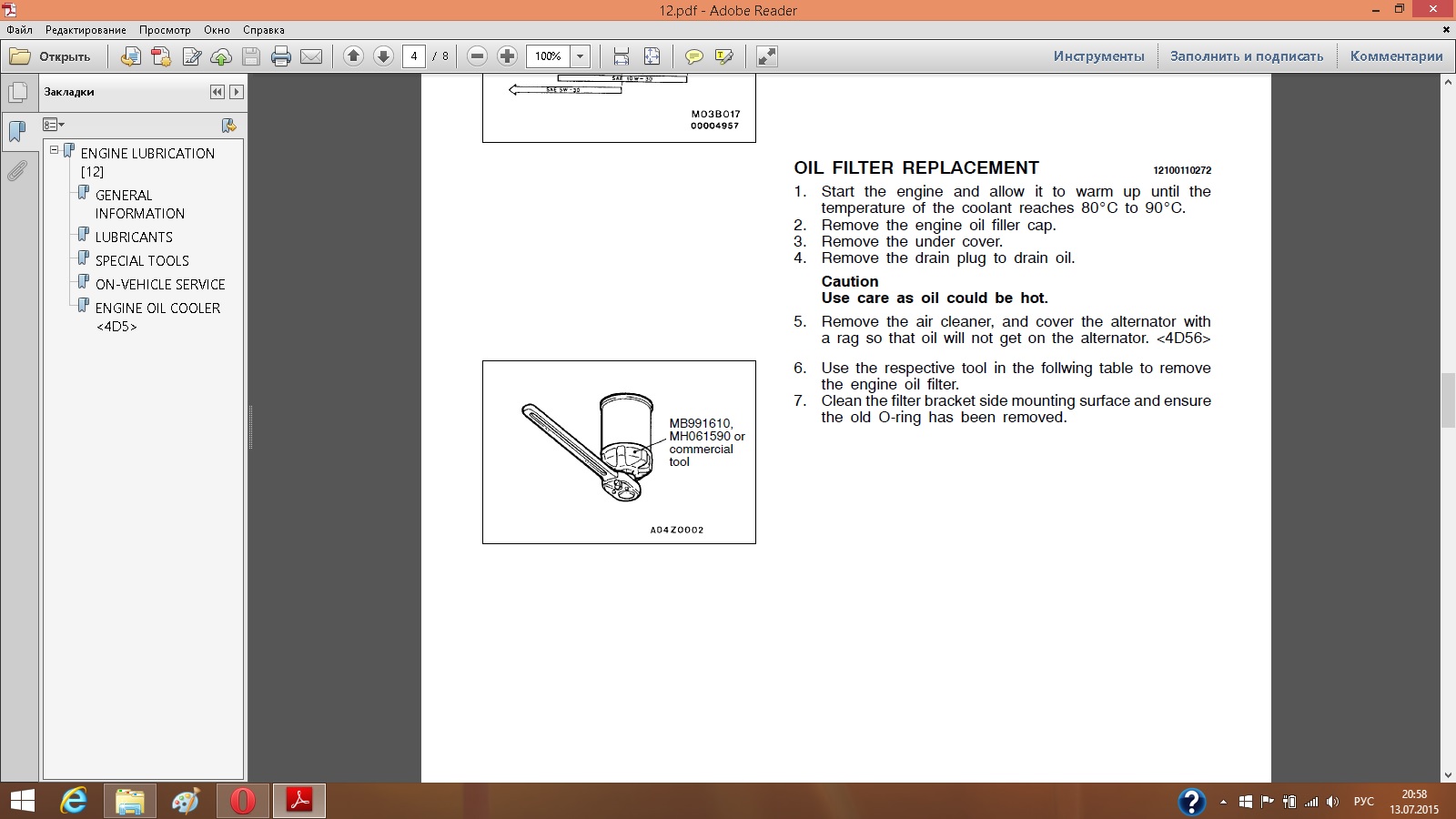Open the Просмотр menu
This screenshot has width=1456, height=819.
point(165,30)
